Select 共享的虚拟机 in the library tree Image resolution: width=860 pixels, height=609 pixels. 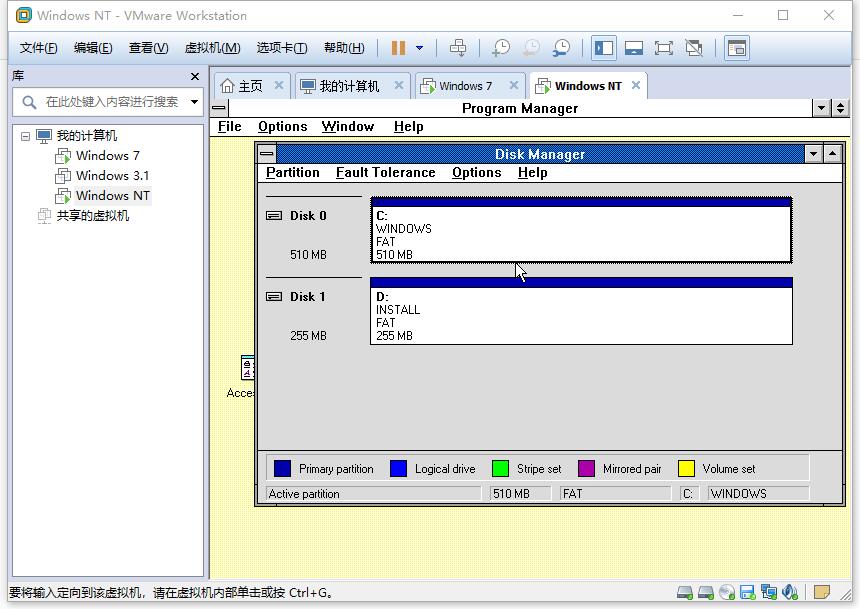click(x=93, y=216)
